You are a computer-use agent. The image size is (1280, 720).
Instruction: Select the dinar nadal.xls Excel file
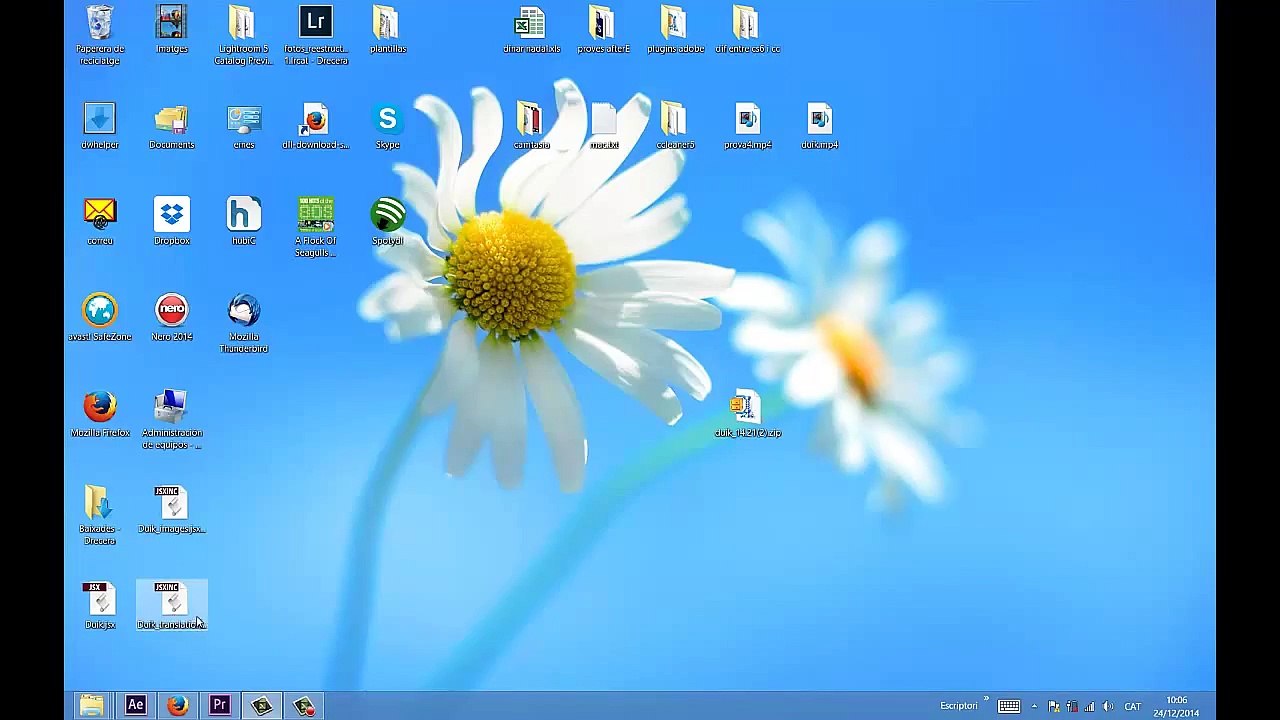point(531,29)
